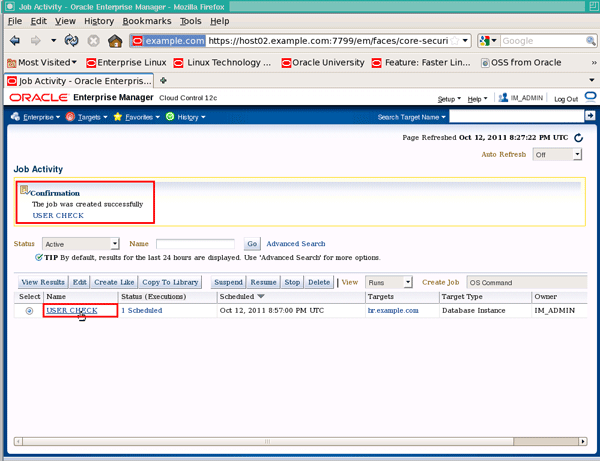Click the Stop loading icon
The height and width of the screenshot is (461, 600).
coord(93,41)
